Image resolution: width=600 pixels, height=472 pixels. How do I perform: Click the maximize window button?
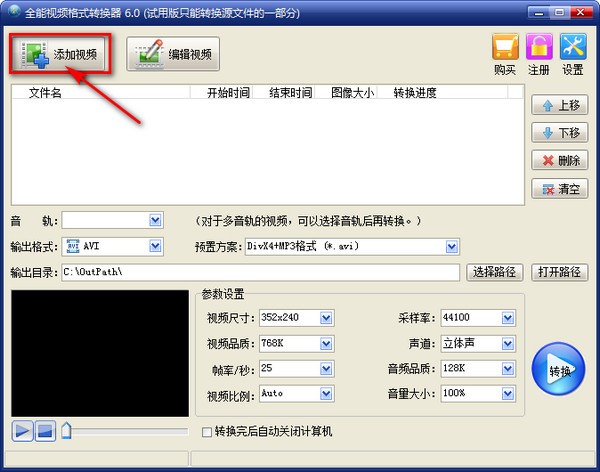pyautogui.click(x=559, y=12)
